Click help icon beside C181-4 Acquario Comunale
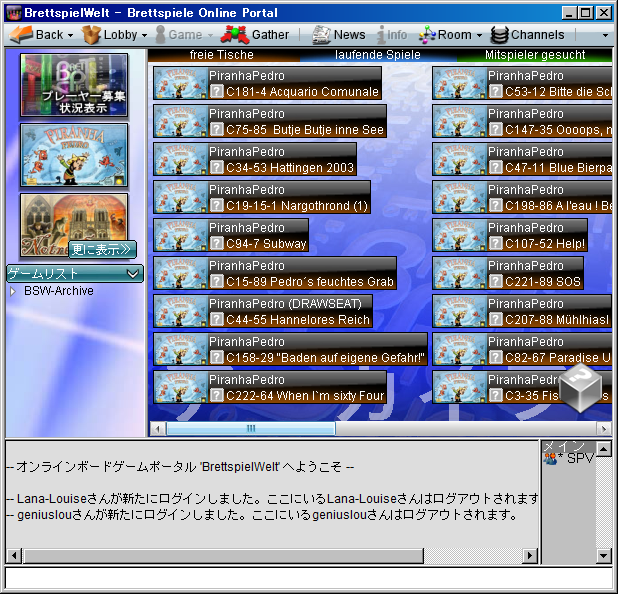 pyautogui.click(x=216, y=91)
